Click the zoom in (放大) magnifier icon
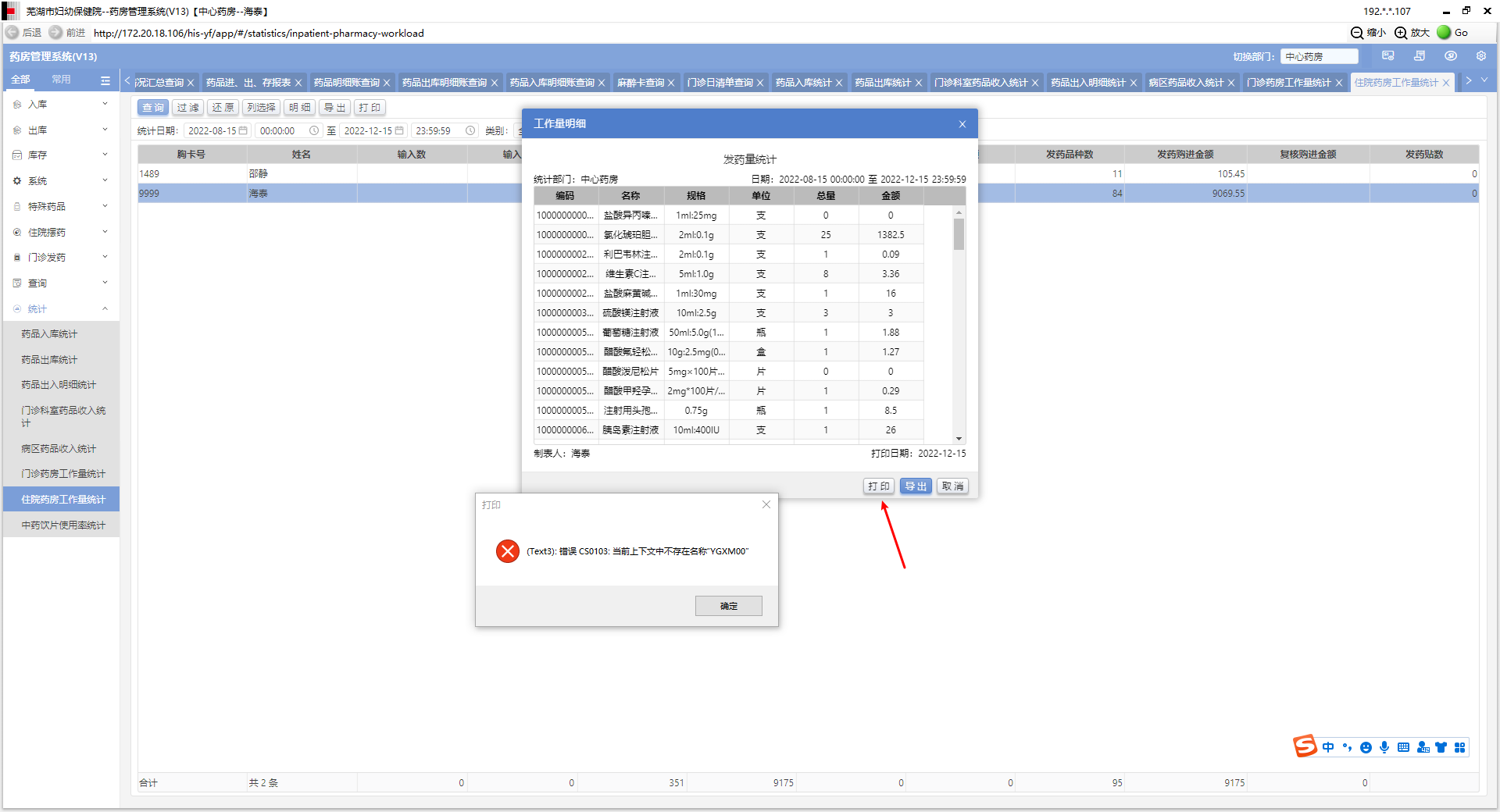Viewport: 1500px width, 812px height. 1401,33
